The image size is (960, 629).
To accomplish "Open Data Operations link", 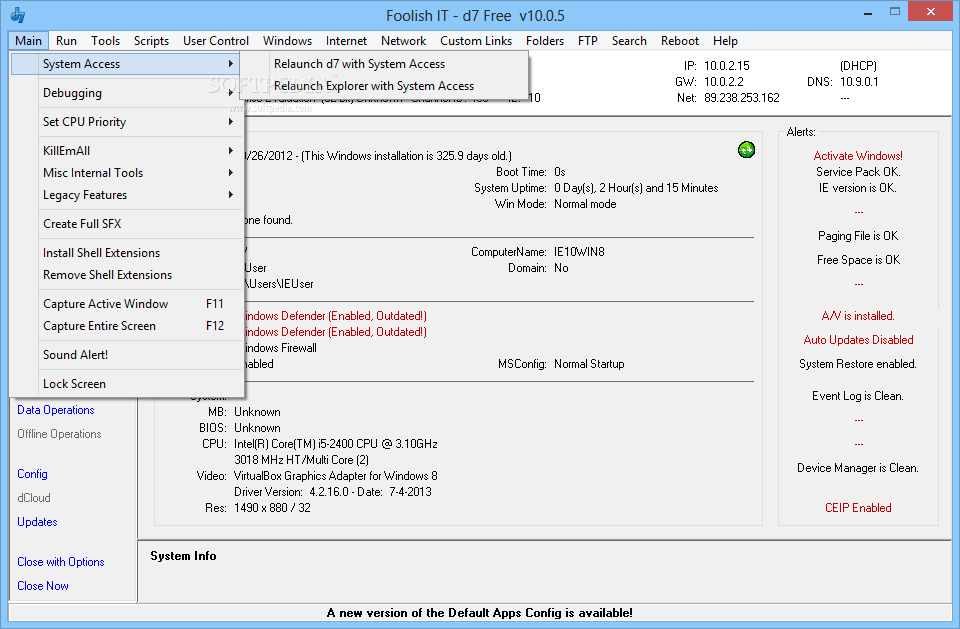I will tap(56, 410).
